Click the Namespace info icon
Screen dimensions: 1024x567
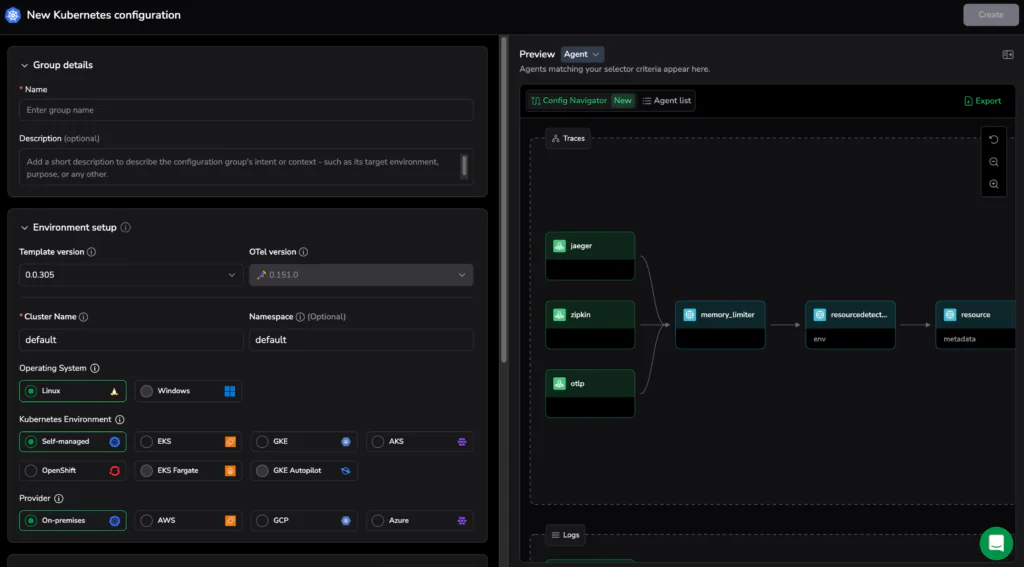(x=300, y=317)
